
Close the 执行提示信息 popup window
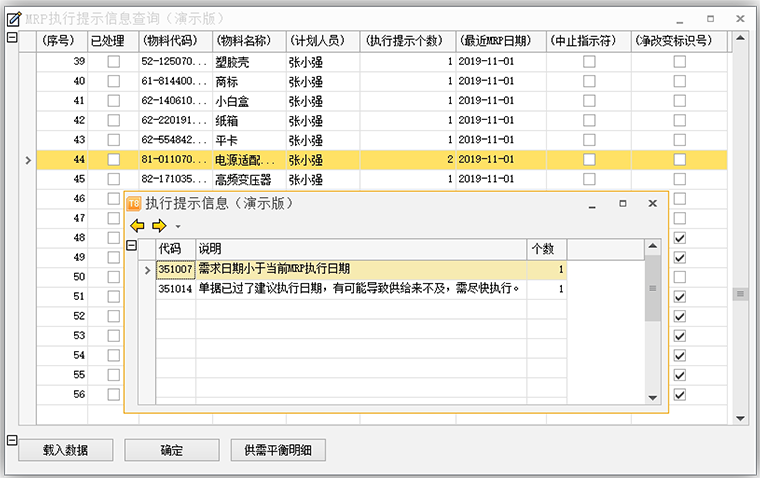(652, 204)
